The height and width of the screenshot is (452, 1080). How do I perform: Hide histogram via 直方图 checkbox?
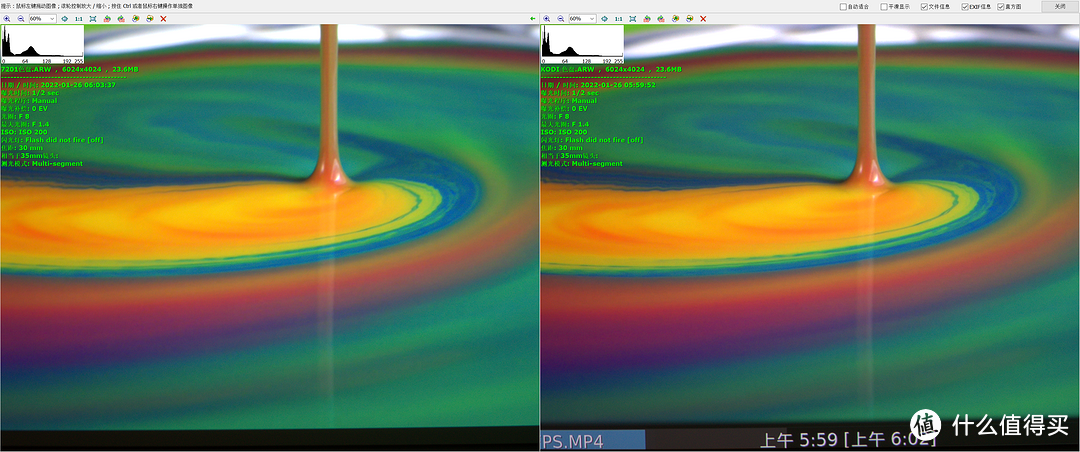point(1001,6)
